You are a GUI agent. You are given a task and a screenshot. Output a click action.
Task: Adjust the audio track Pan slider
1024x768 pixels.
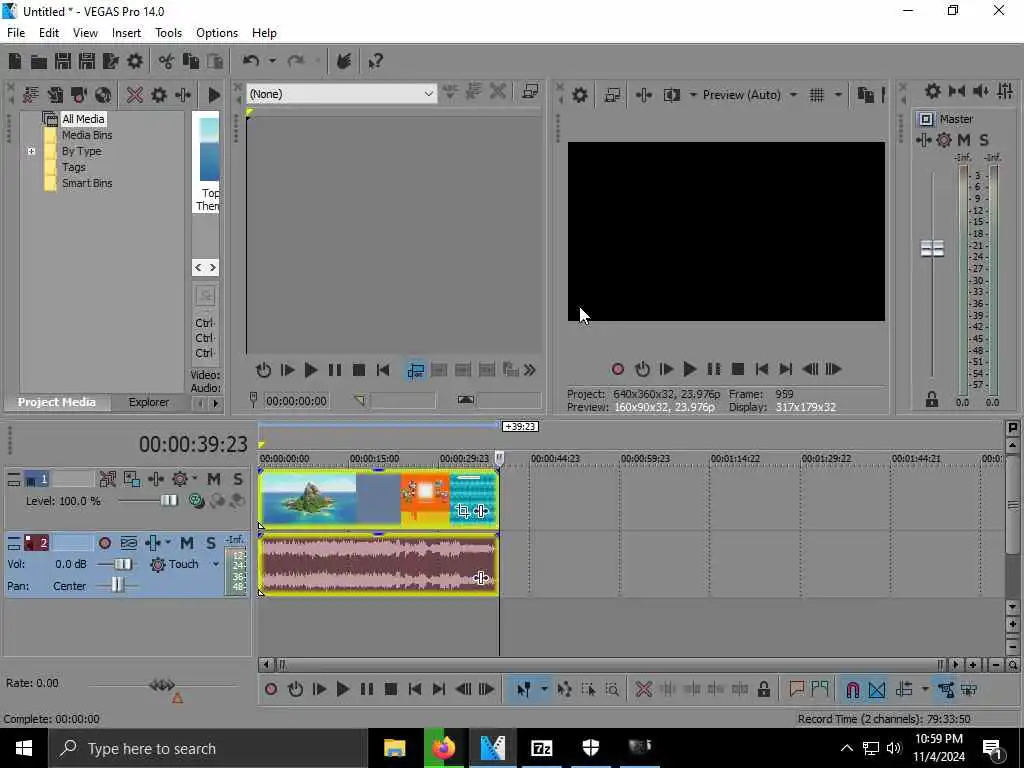[x=117, y=585]
